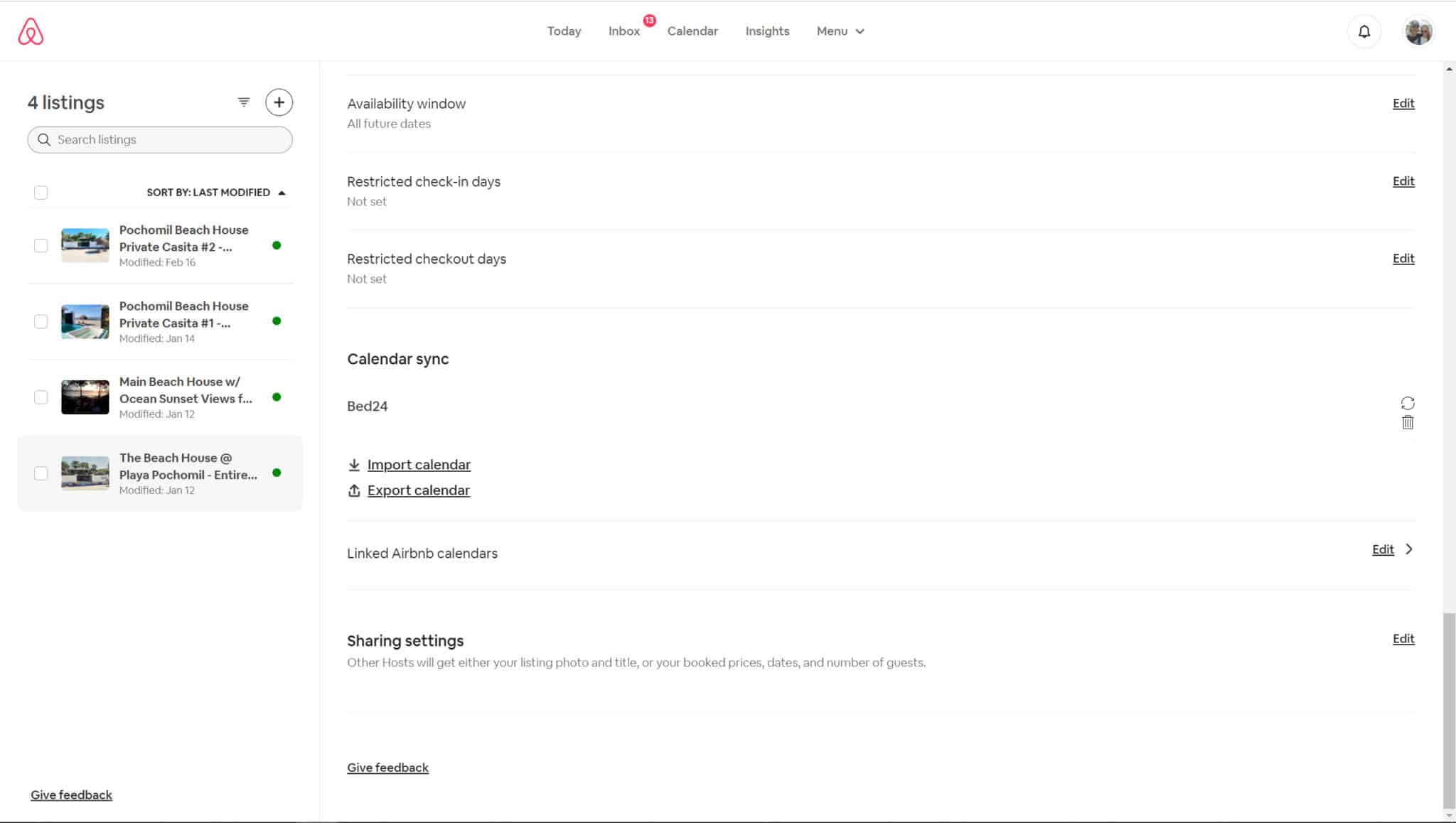The width and height of the screenshot is (1456, 823).
Task: Click the listings filter icon
Action: tap(244, 102)
